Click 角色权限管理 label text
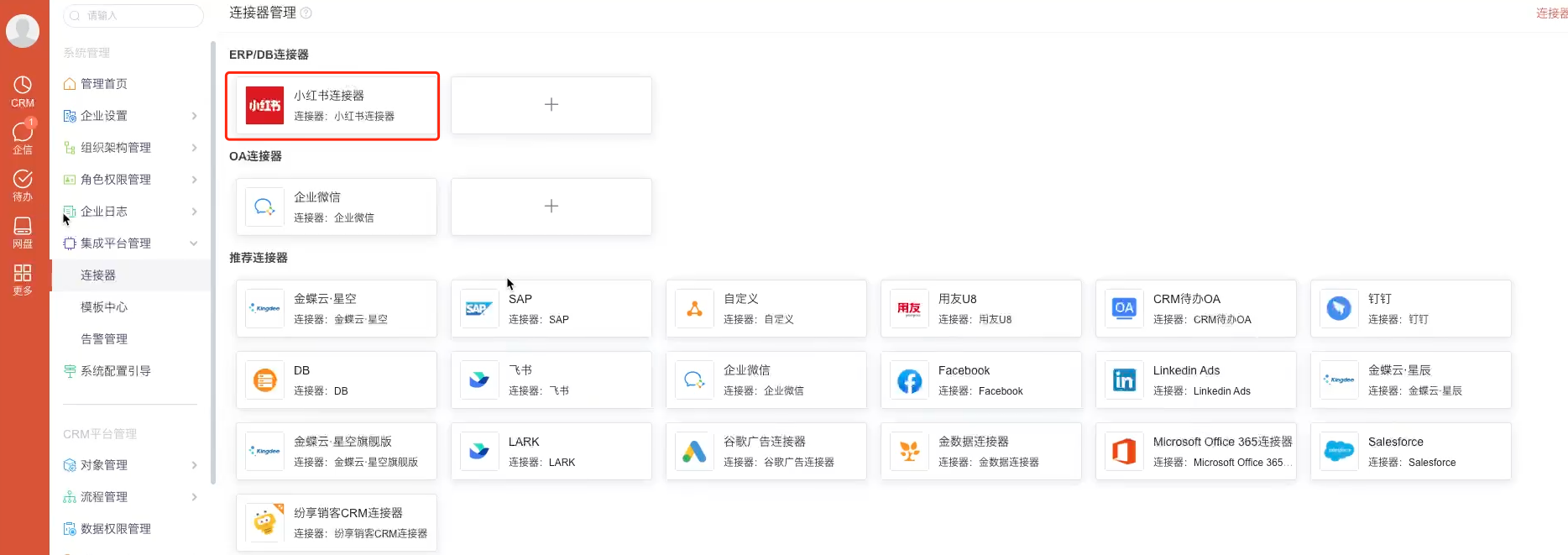 coord(116,180)
